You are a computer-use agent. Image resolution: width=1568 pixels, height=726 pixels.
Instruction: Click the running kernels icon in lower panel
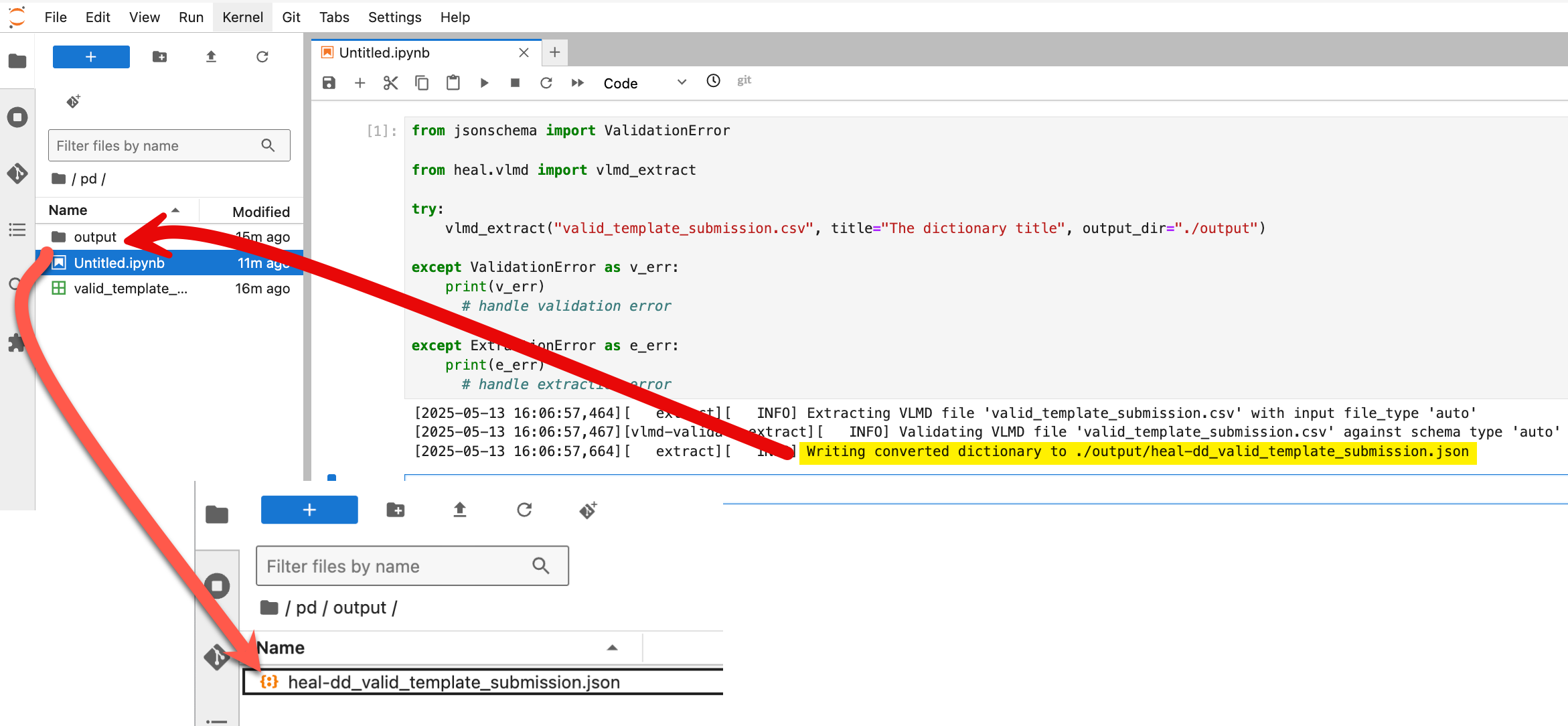pyautogui.click(x=217, y=586)
